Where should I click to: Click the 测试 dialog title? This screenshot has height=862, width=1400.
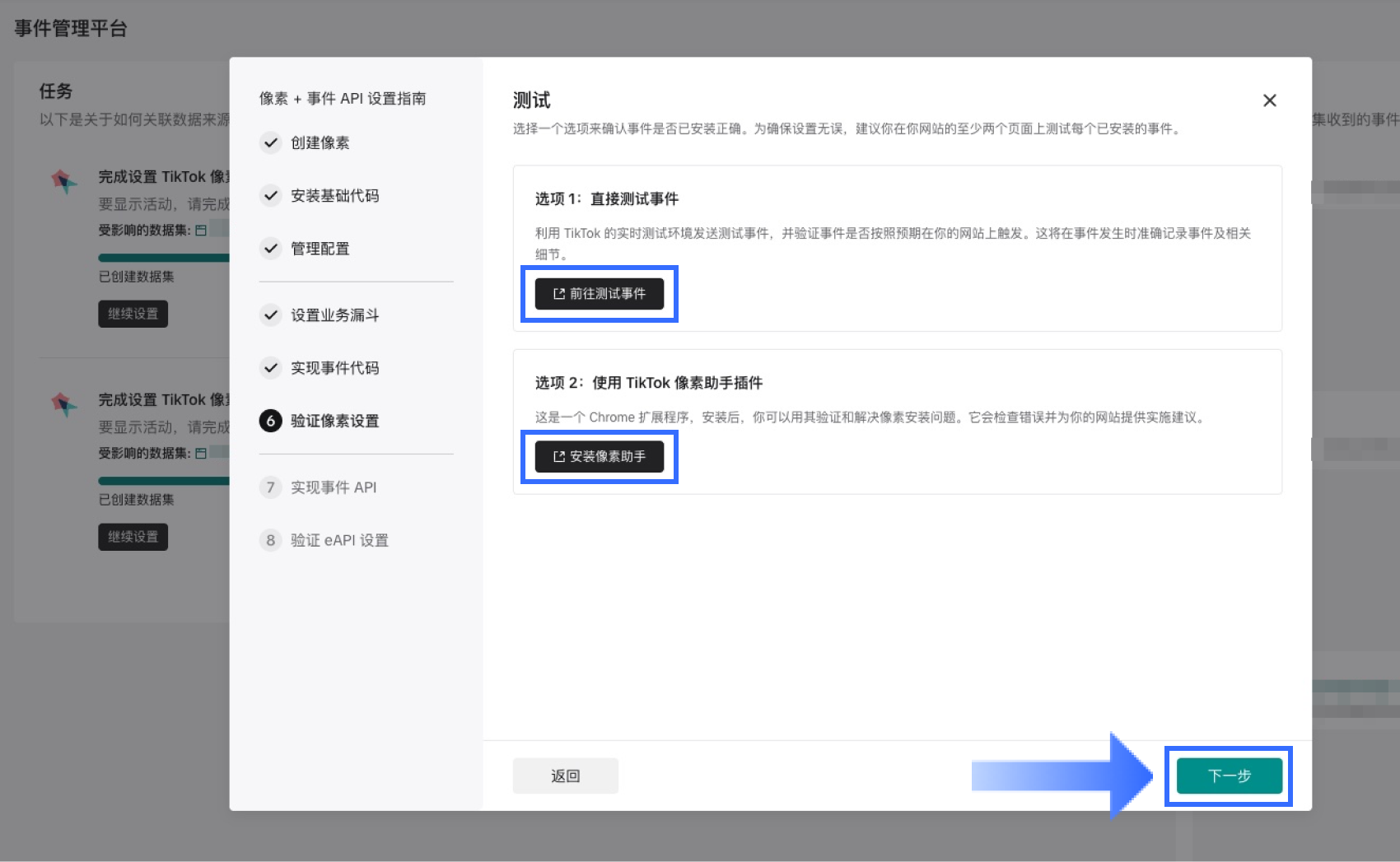pos(531,100)
